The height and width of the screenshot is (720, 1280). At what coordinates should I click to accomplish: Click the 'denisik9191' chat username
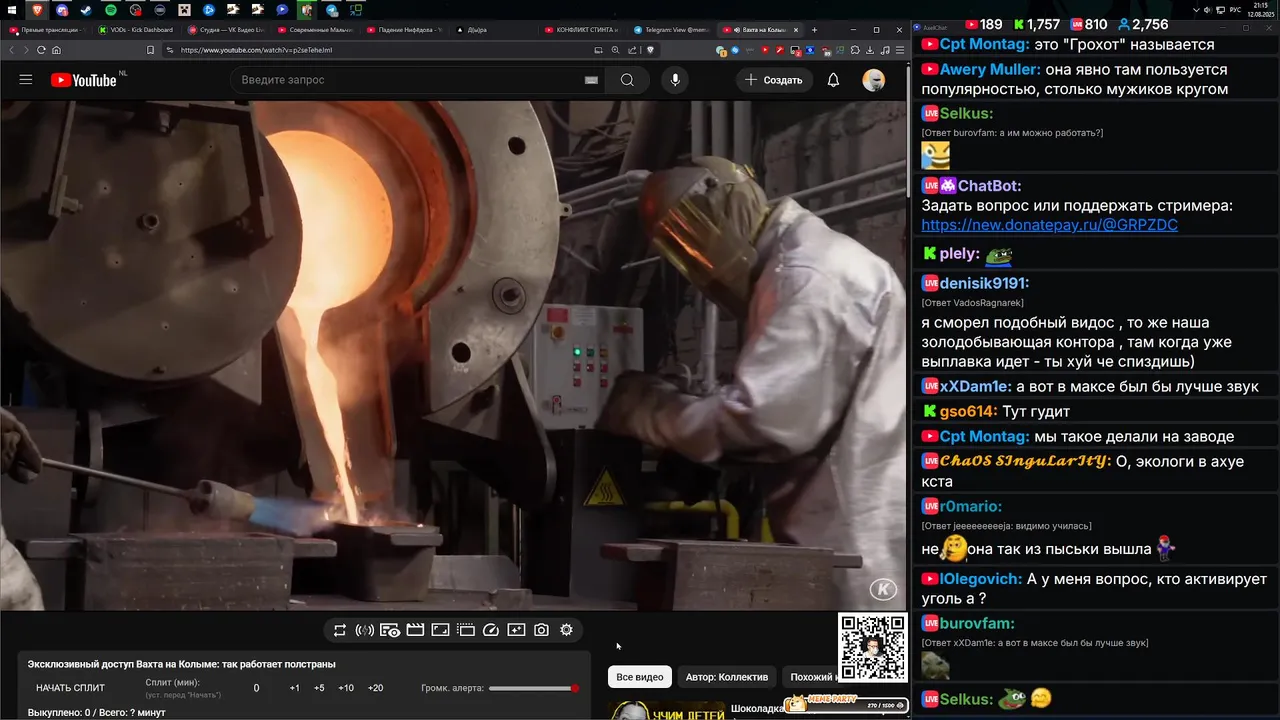pos(984,283)
